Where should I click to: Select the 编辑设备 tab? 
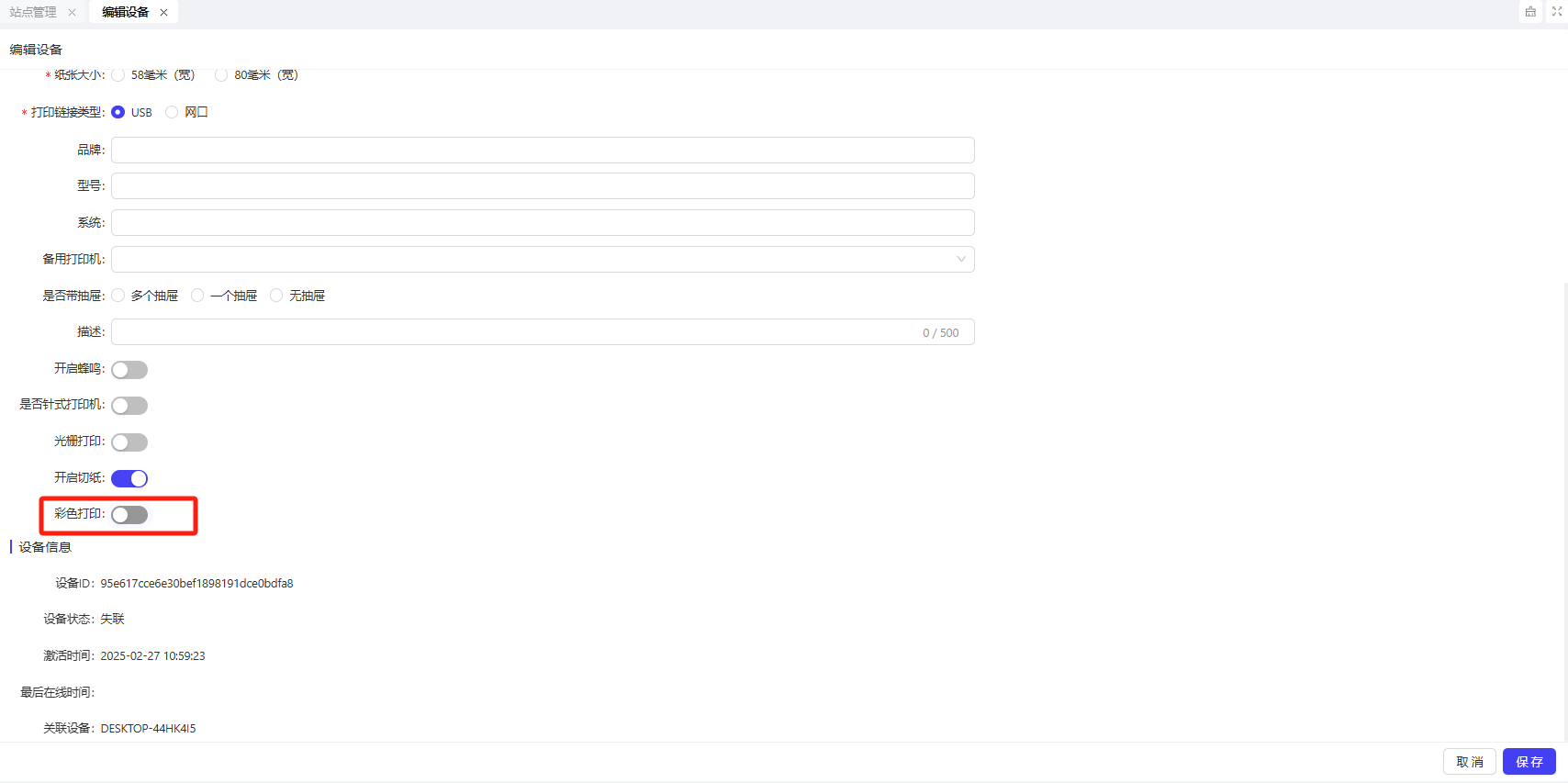click(126, 13)
